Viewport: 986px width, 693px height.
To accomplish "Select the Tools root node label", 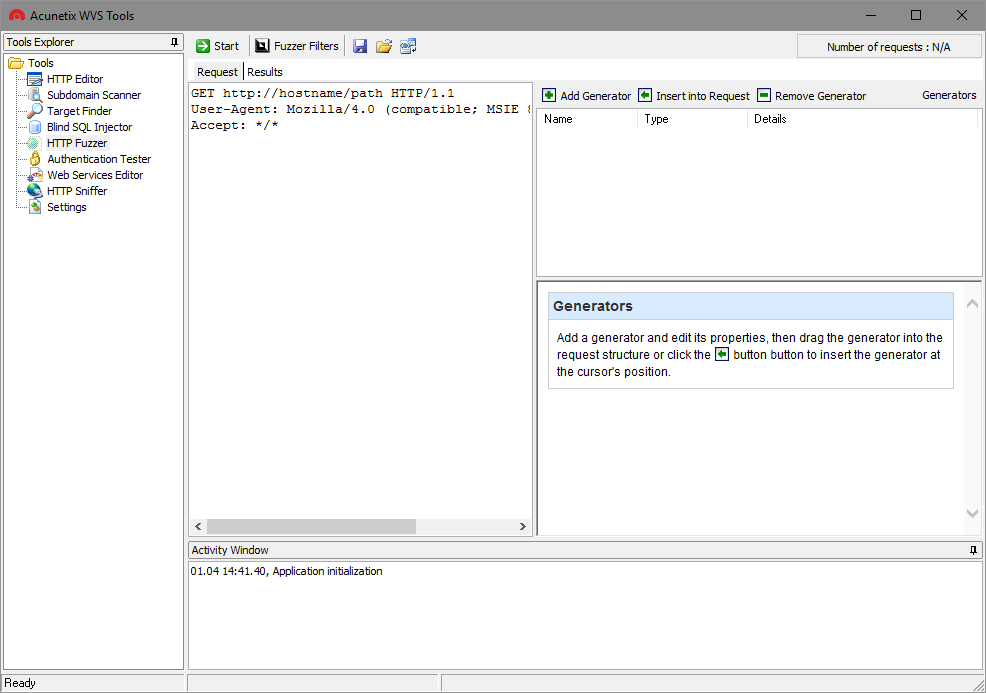I will (x=41, y=63).
